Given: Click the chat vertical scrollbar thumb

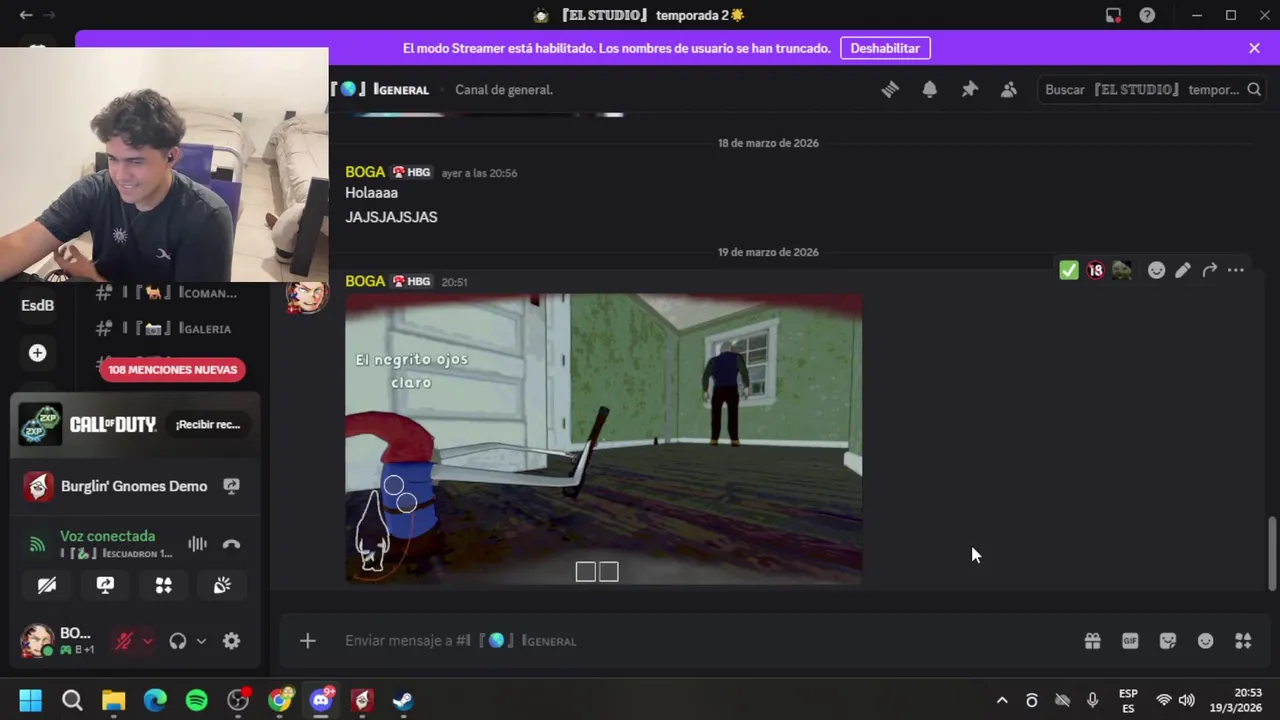Looking at the screenshot, I should tap(1272, 553).
